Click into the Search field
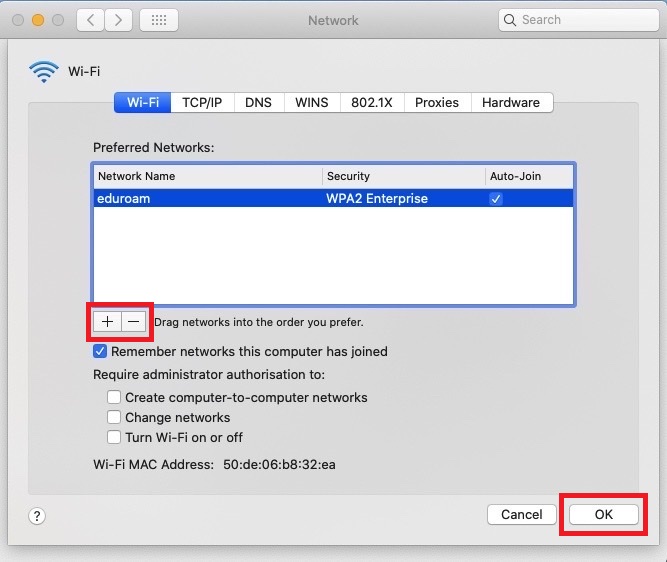This screenshot has height=562, width=667. tap(579, 20)
